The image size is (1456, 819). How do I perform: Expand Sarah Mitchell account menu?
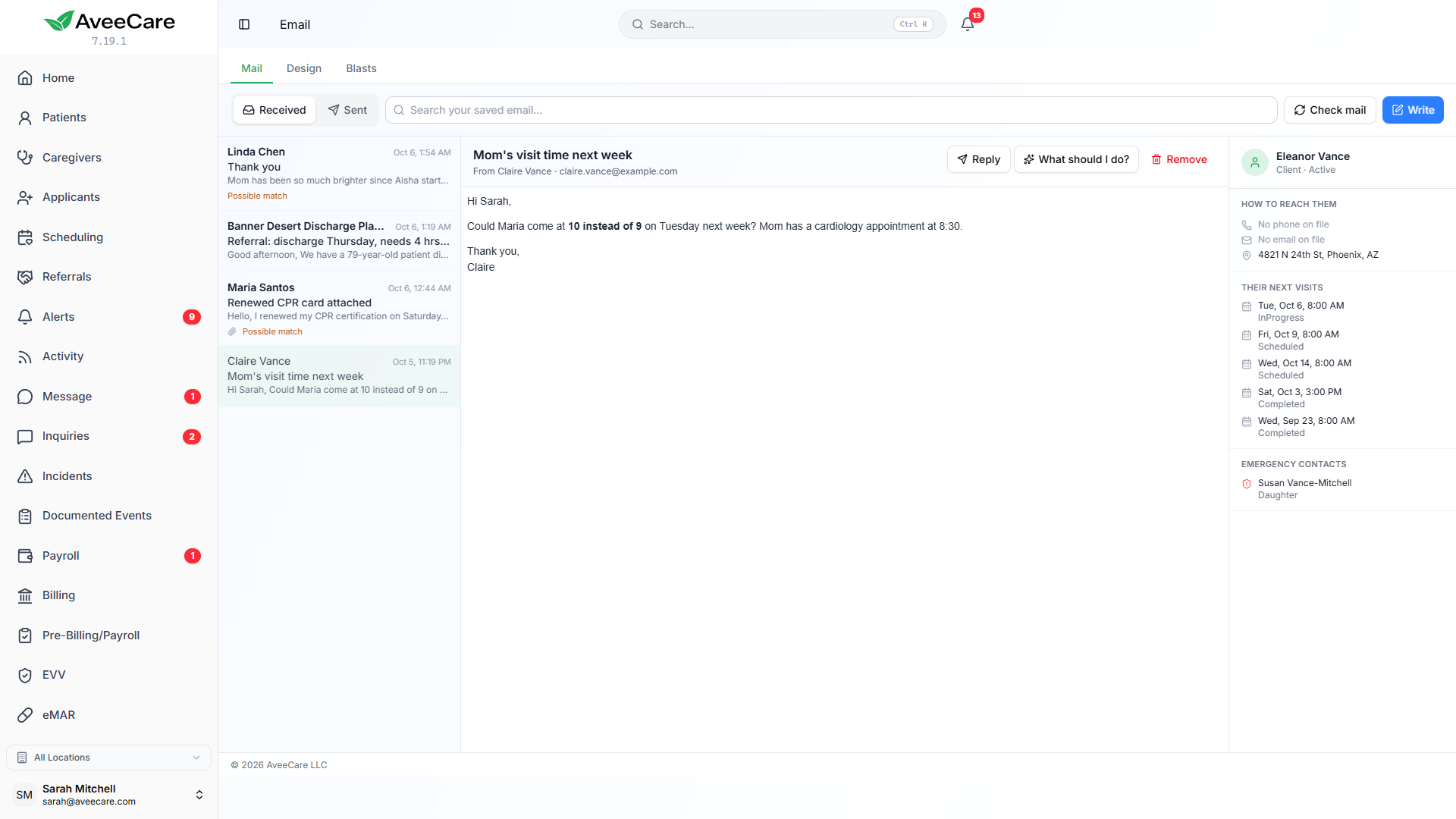(x=108, y=795)
